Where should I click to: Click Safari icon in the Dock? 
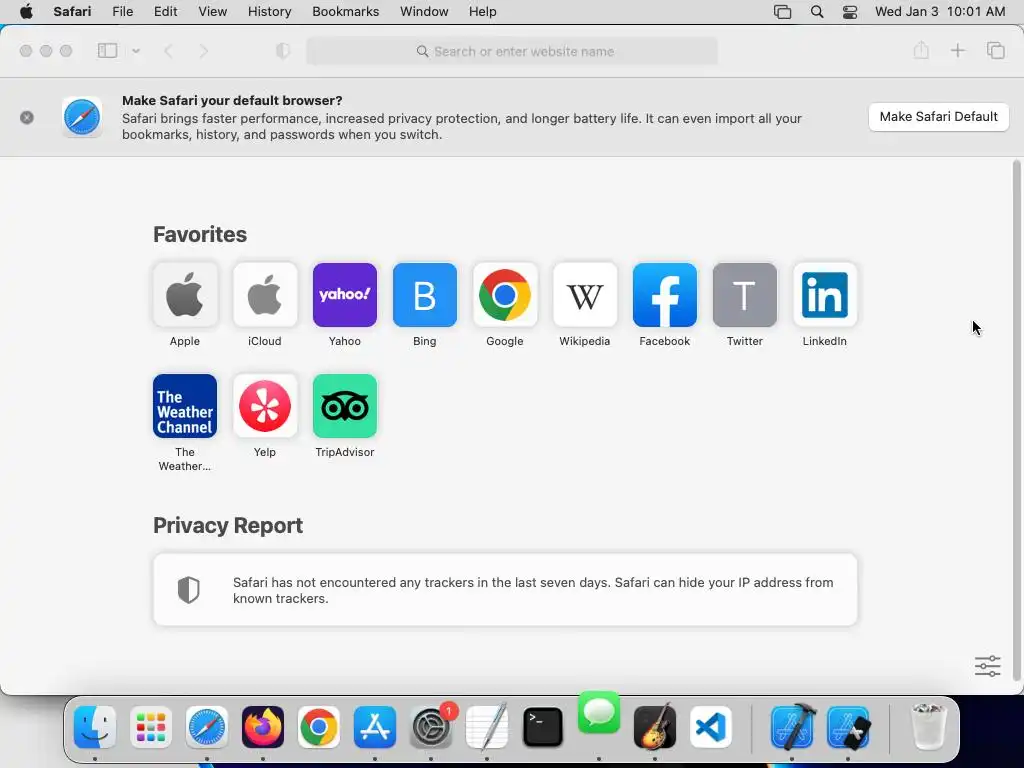click(207, 727)
